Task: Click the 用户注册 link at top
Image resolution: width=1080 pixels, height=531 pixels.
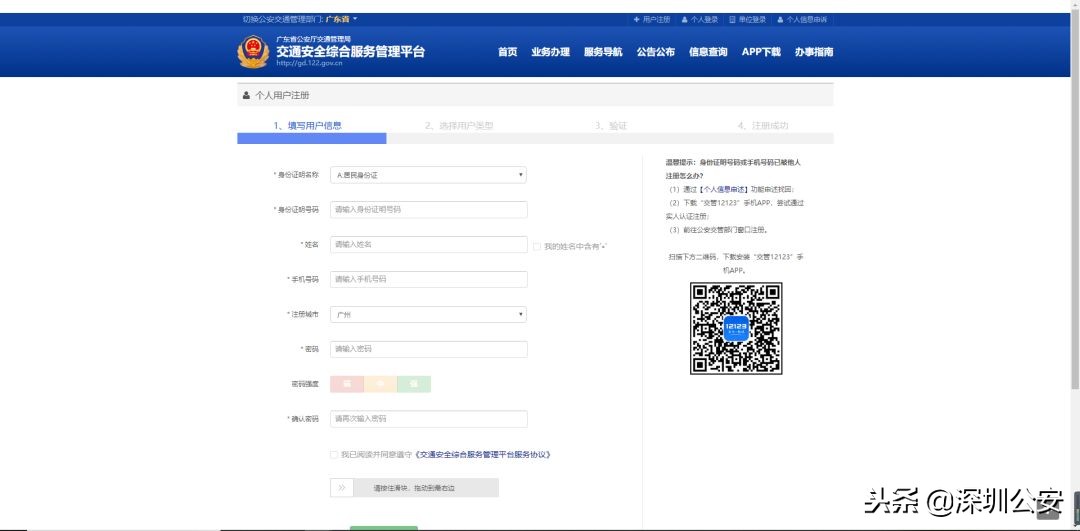Action: point(656,20)
